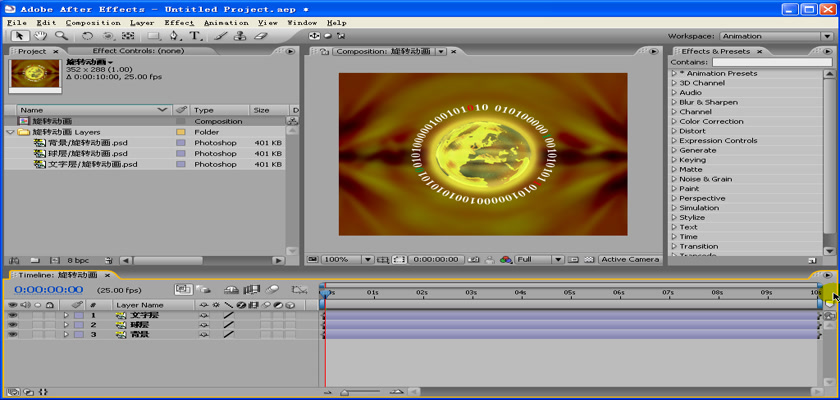
Task: Click the delete trash icon in Project panel
Action: (x=109, y=260)
